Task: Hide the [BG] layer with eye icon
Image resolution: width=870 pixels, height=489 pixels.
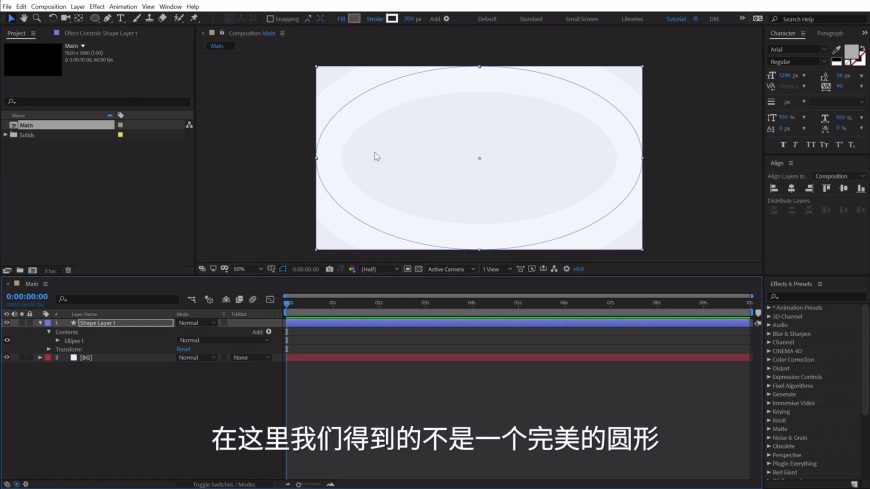Action: [x=7, y=357]
